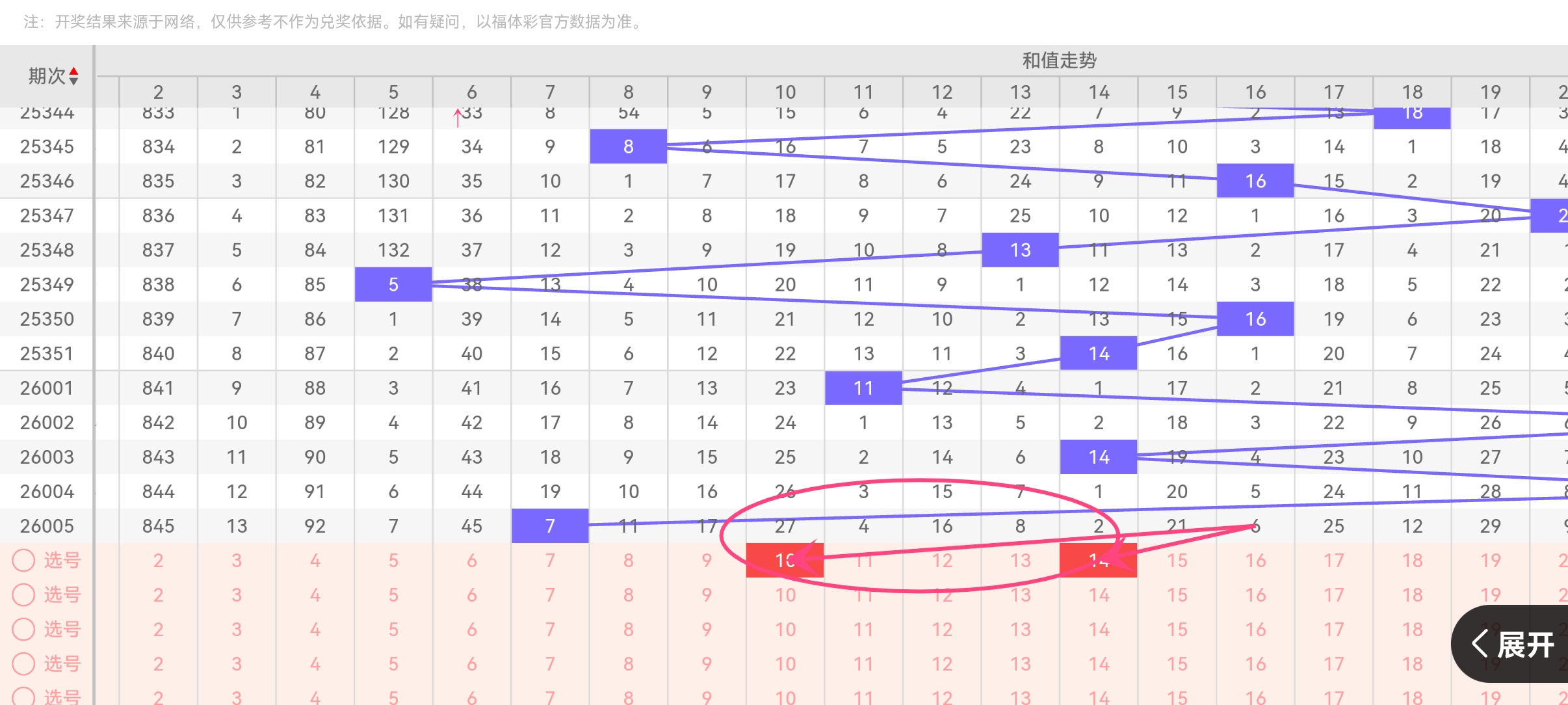Image resolution: width=1568 pixels, height=705 pixels.
Task: Deselect the red highlighted number 14 in 选号 row
Action: tap(1099, 560)
